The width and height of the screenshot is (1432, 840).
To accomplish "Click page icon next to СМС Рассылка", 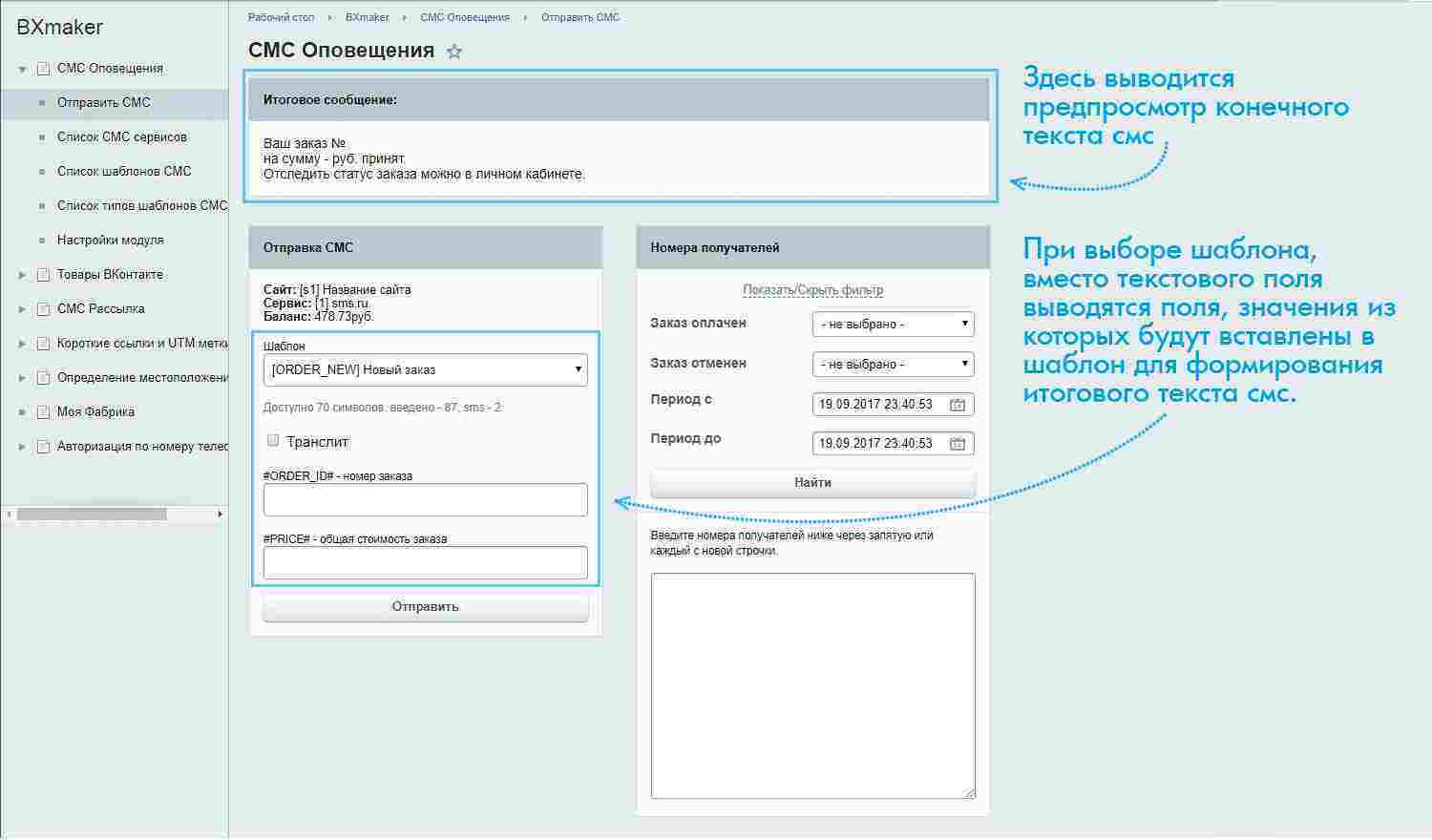I will (x=43, y=309).
